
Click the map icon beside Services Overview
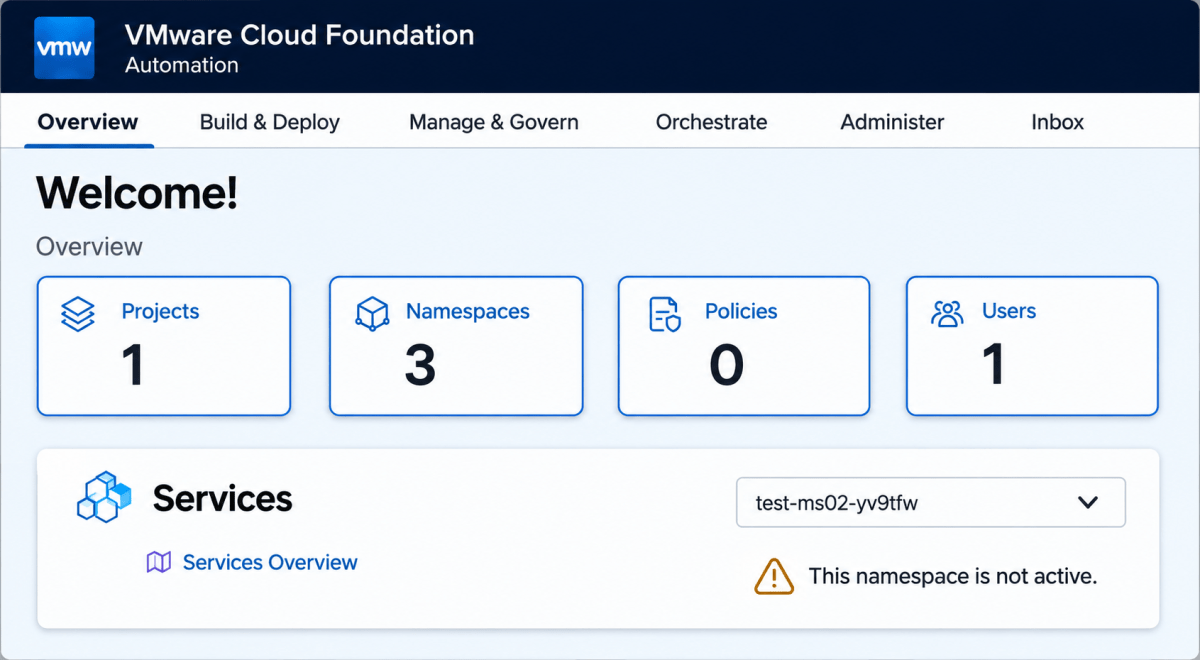pyautogui.click(x=159, y=563)
